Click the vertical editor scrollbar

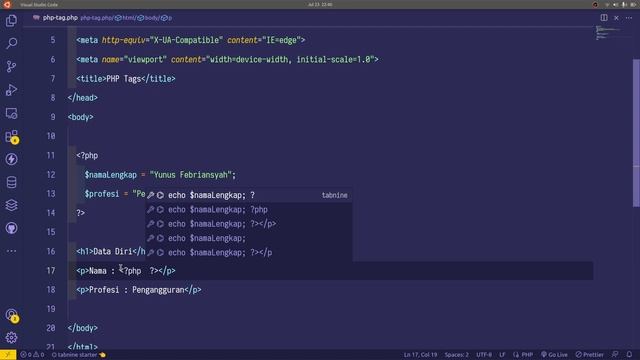tap(636, 133)
